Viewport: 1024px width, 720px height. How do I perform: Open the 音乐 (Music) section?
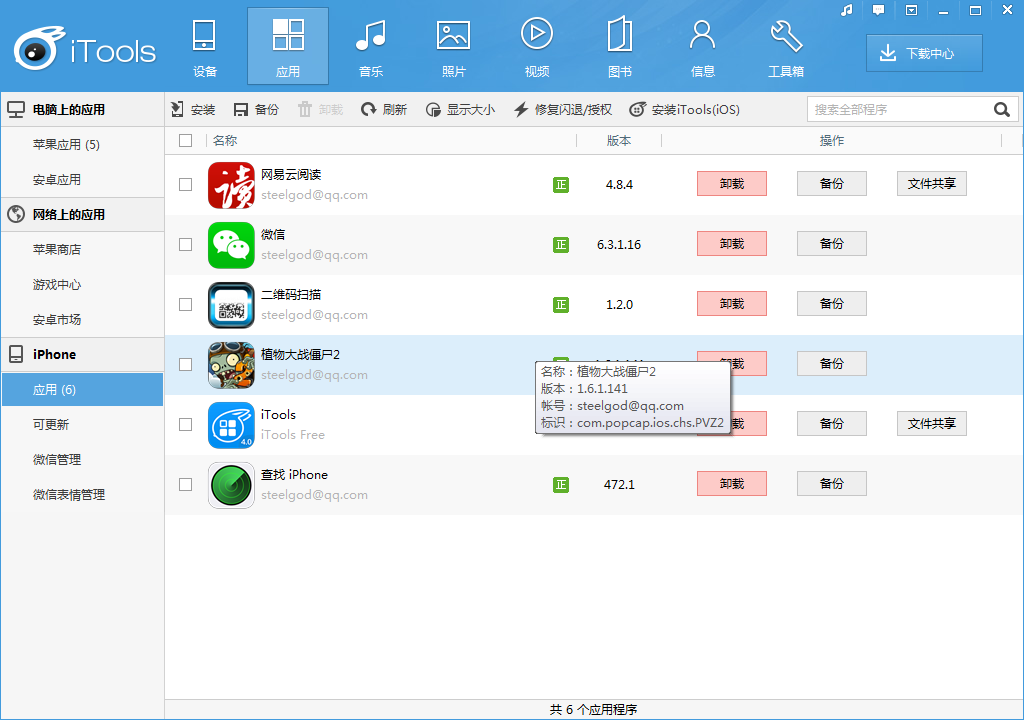coord(371,47)
